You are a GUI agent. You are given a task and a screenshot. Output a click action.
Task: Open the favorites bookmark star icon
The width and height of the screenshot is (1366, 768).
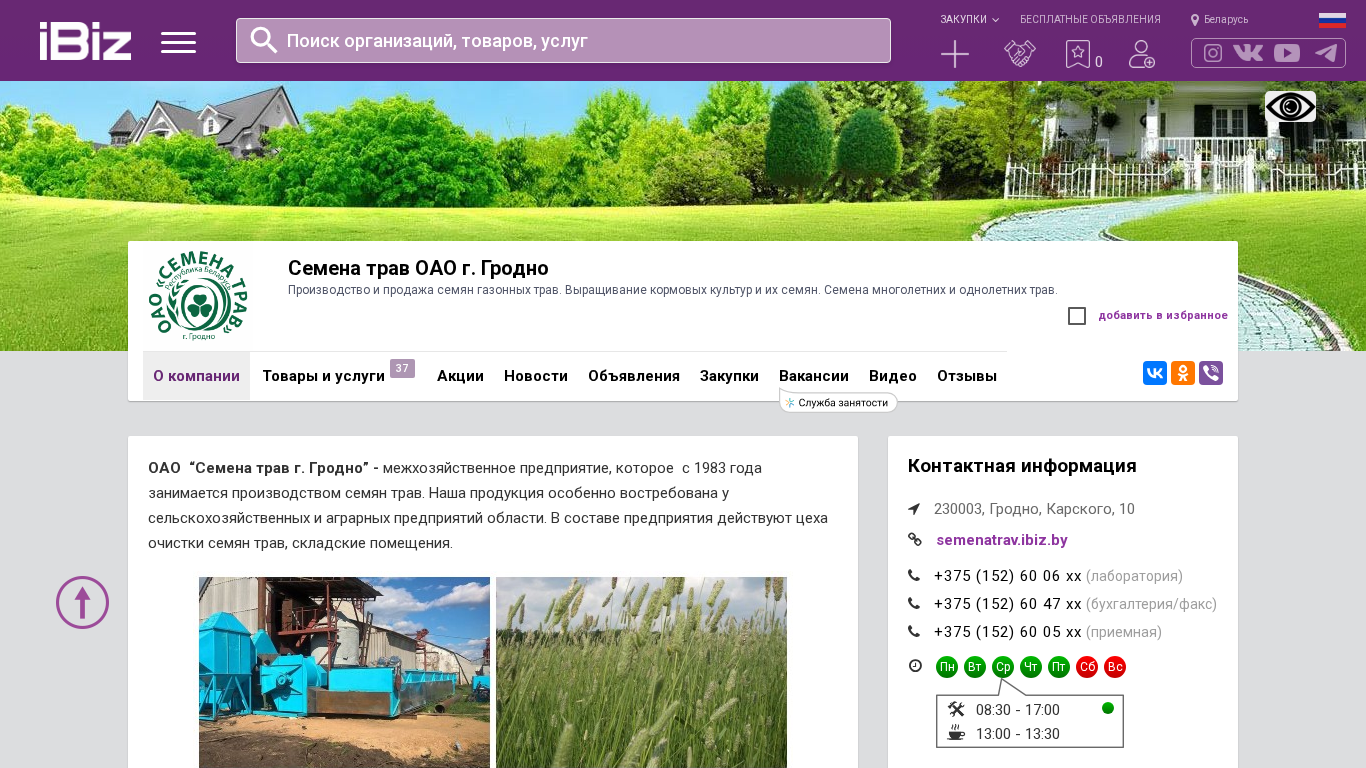1077,54
